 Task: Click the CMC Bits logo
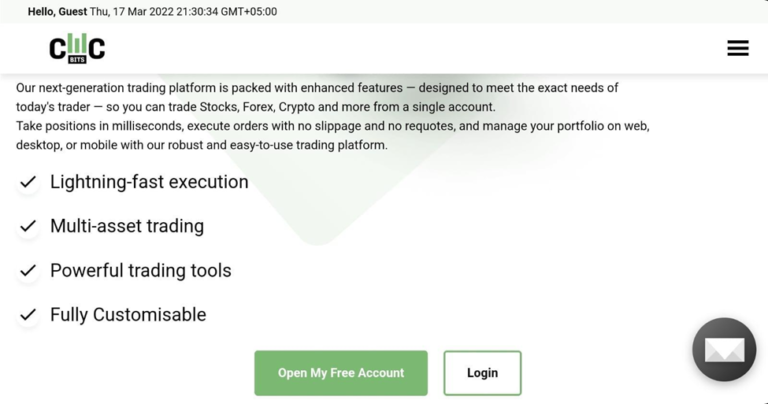pos(77,48)
